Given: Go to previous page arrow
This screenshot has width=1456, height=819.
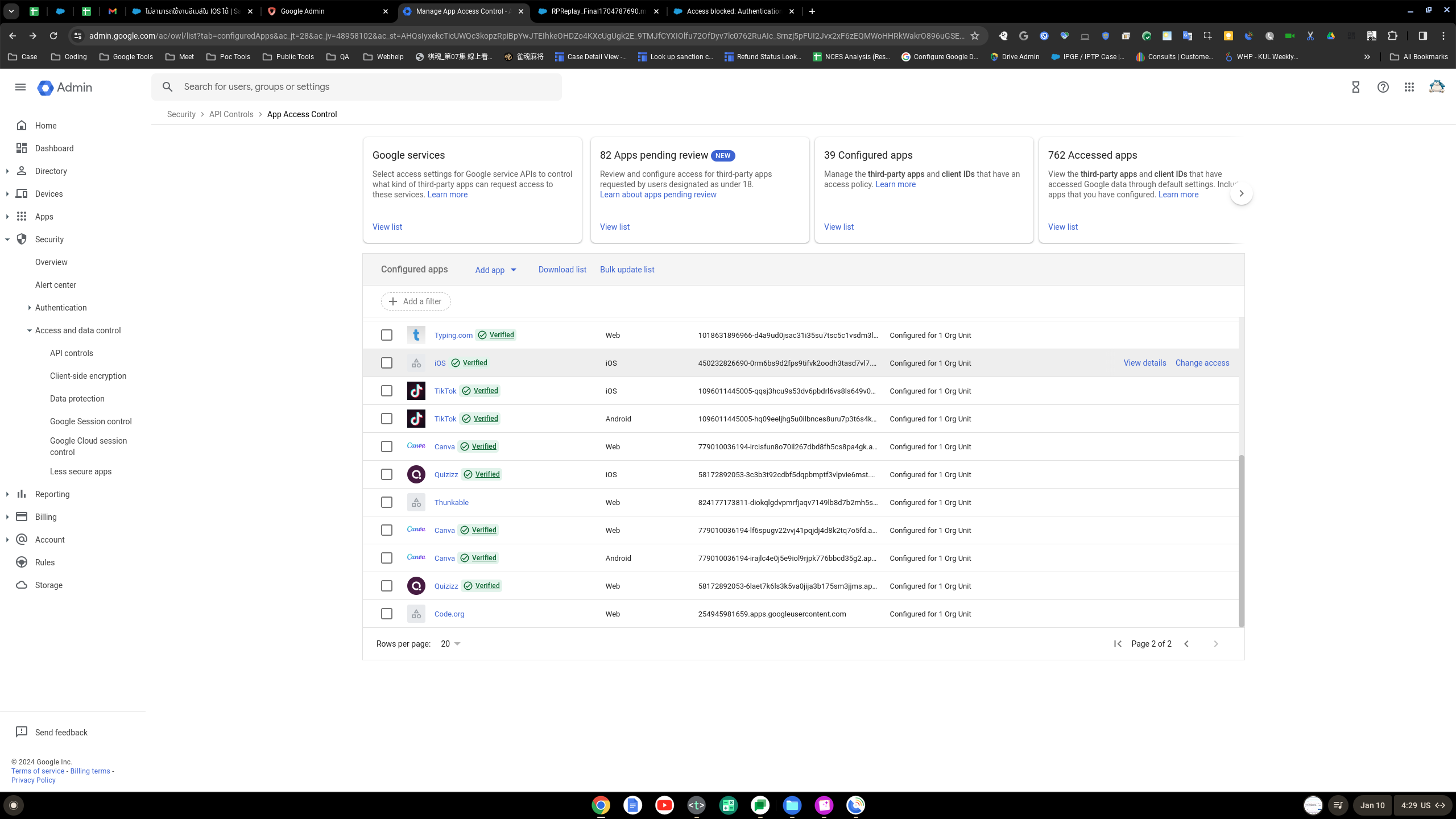Looking at the screenshot, I should pos(1186,644).
